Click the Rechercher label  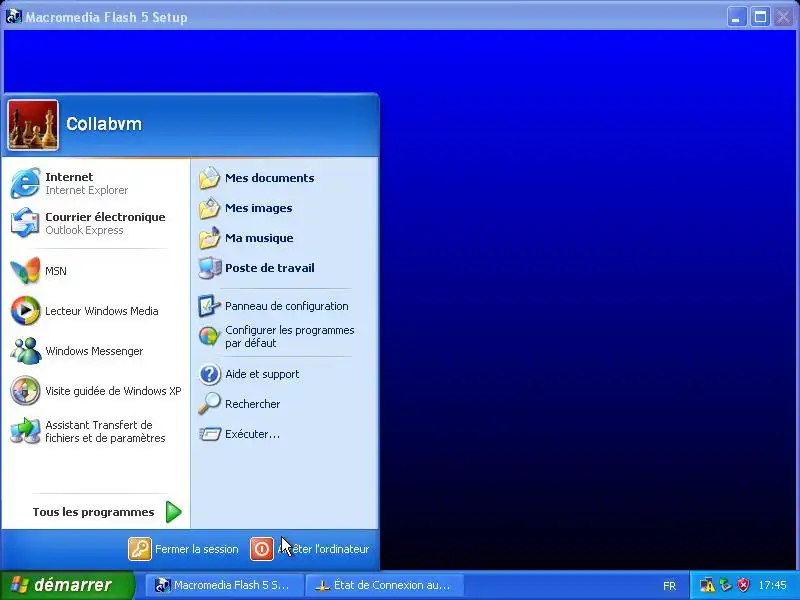click(x=253, y=404)
